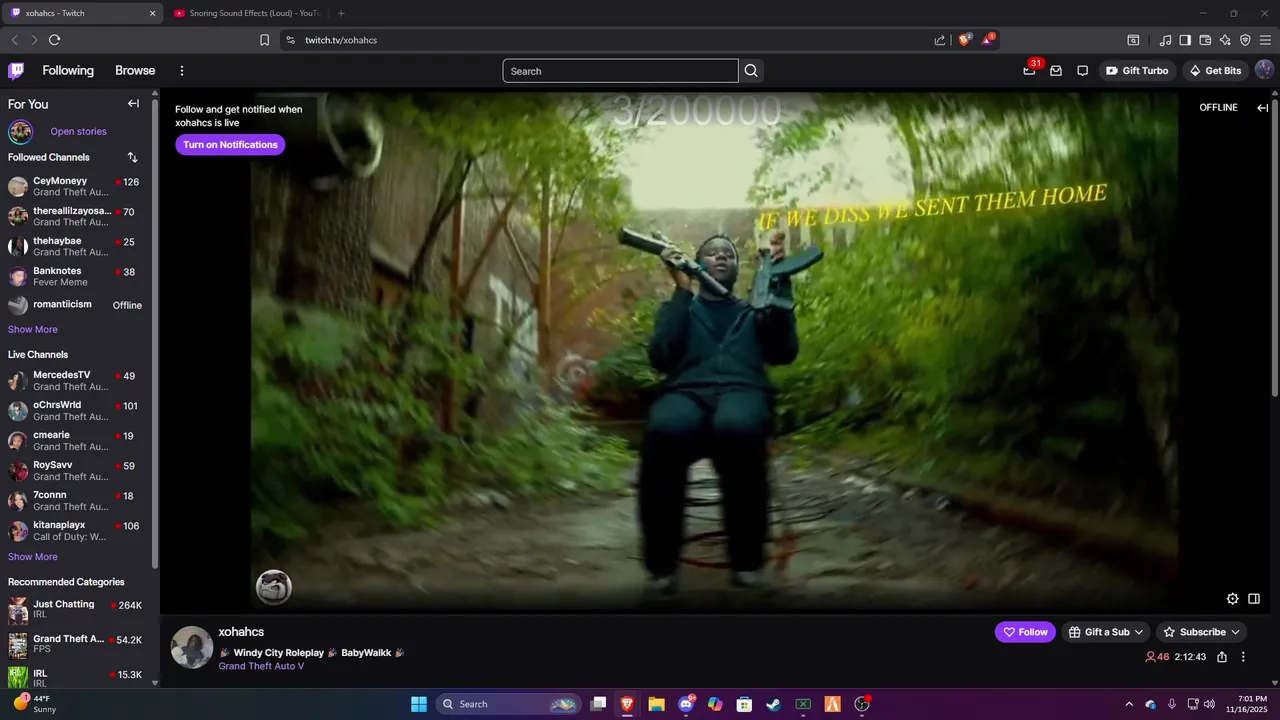1280x720 pixels.
Task: Click the channel logo overlay in video
Action: (x=274, y=587)
